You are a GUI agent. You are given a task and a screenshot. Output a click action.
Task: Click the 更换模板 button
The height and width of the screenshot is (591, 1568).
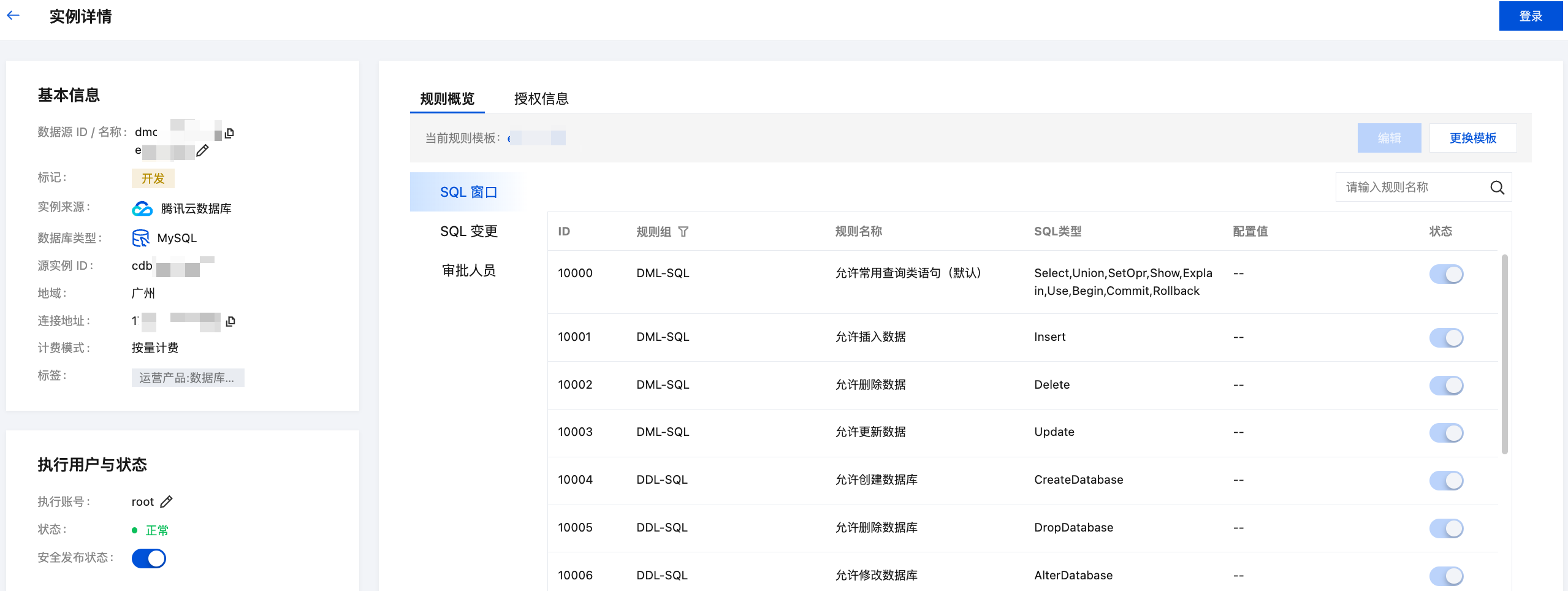[x=1472, y=138]
